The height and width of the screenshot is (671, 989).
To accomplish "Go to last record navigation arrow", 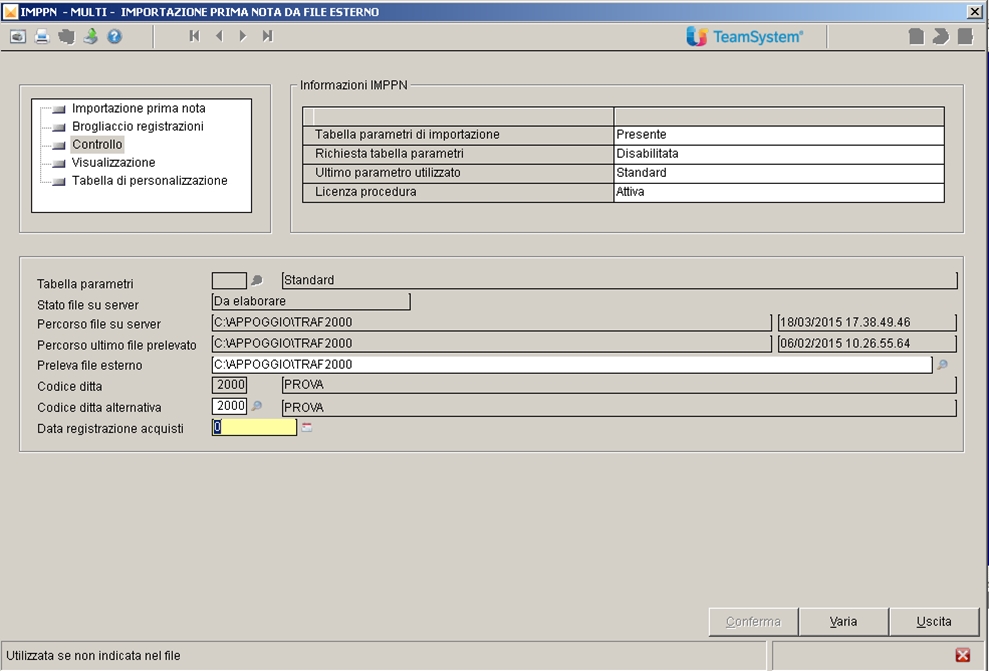I will 267,36.
